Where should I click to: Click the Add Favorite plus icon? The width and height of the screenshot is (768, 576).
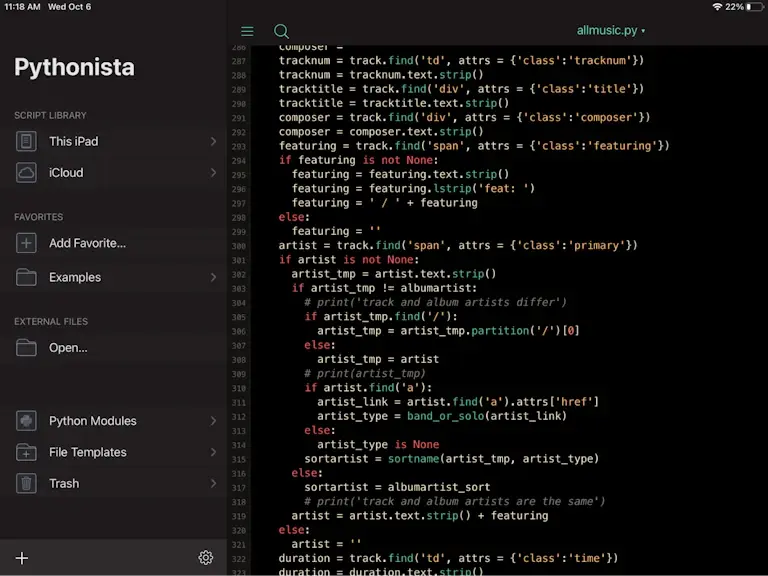click(x=26, y=243)
